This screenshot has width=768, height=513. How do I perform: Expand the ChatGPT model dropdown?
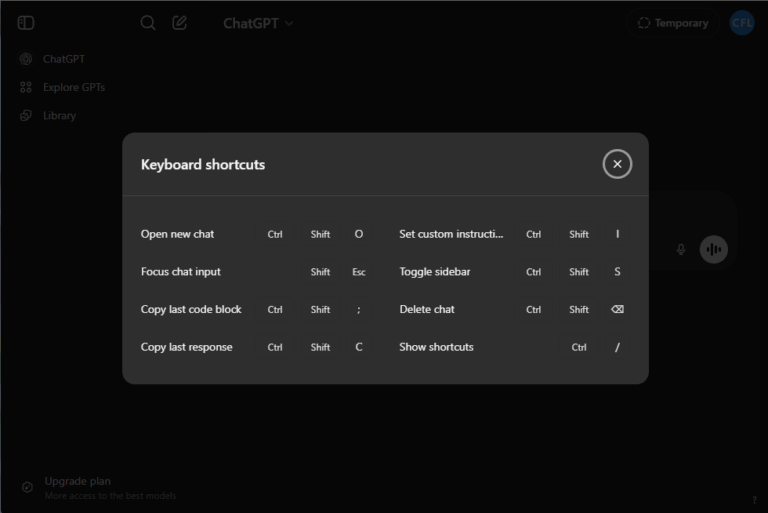[258, 23]
